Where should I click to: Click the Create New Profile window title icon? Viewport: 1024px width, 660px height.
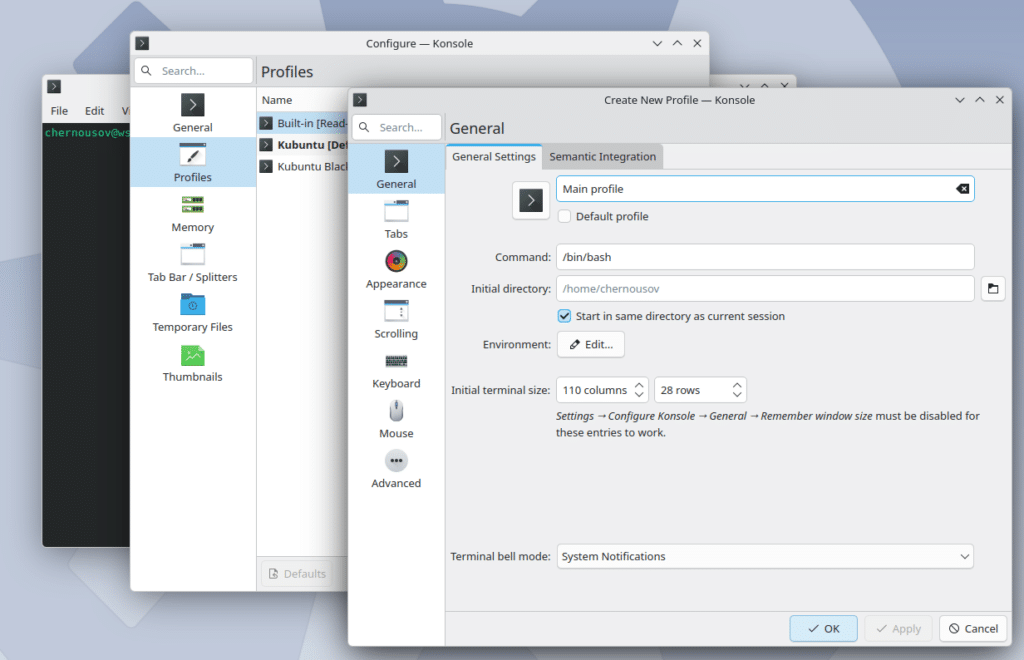360,100
